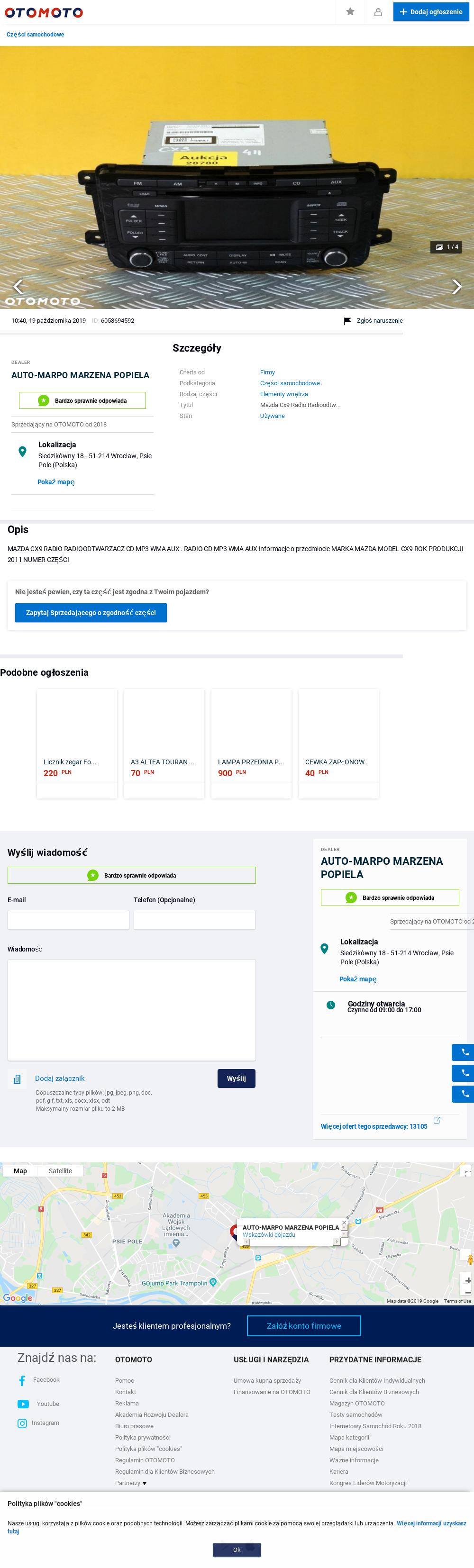
Task: Open Używane condition link
Action: (x=273, y=417)
